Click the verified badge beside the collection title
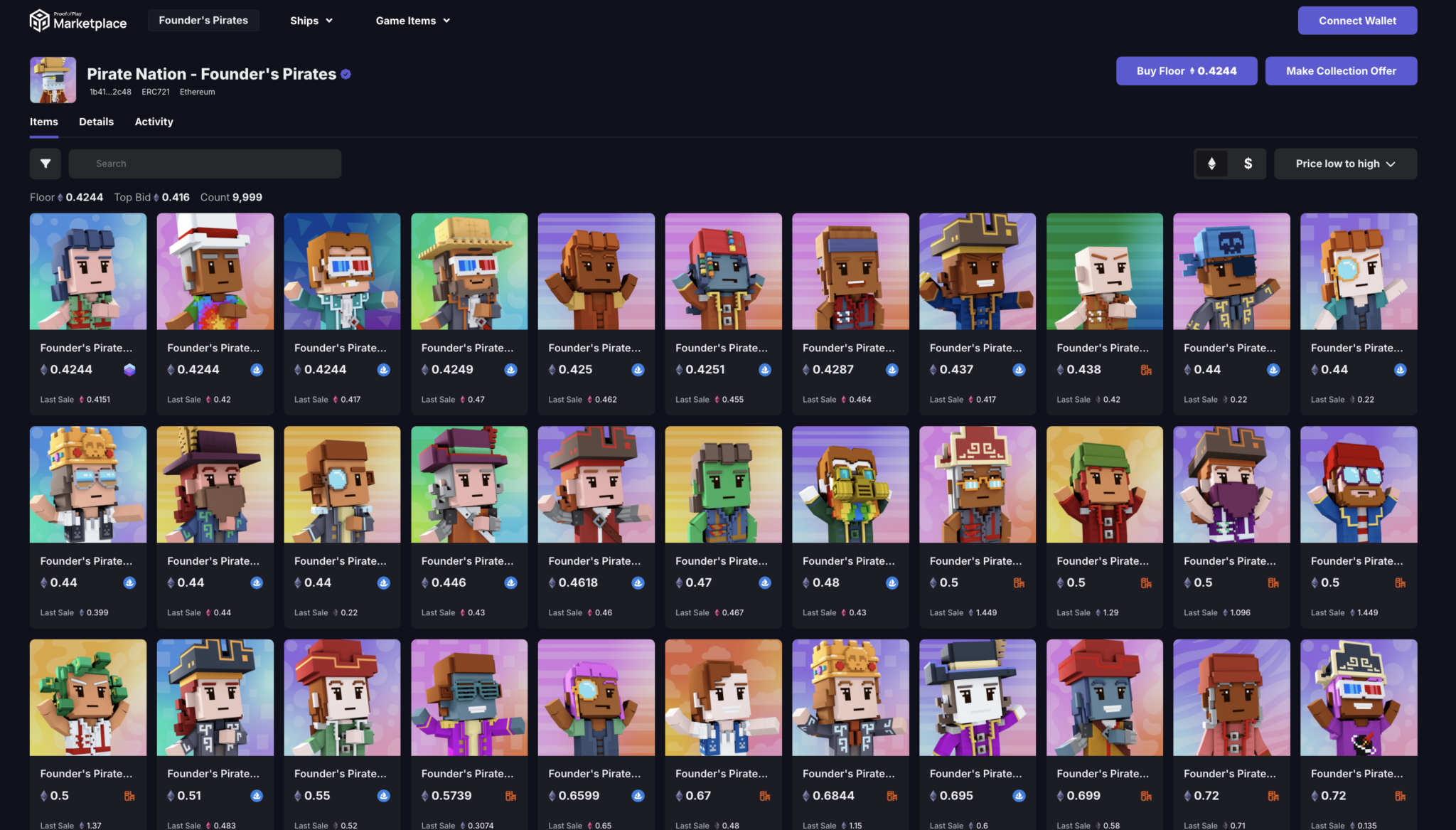The width and height of the screenshot is (1456, 830). point(346,74)
